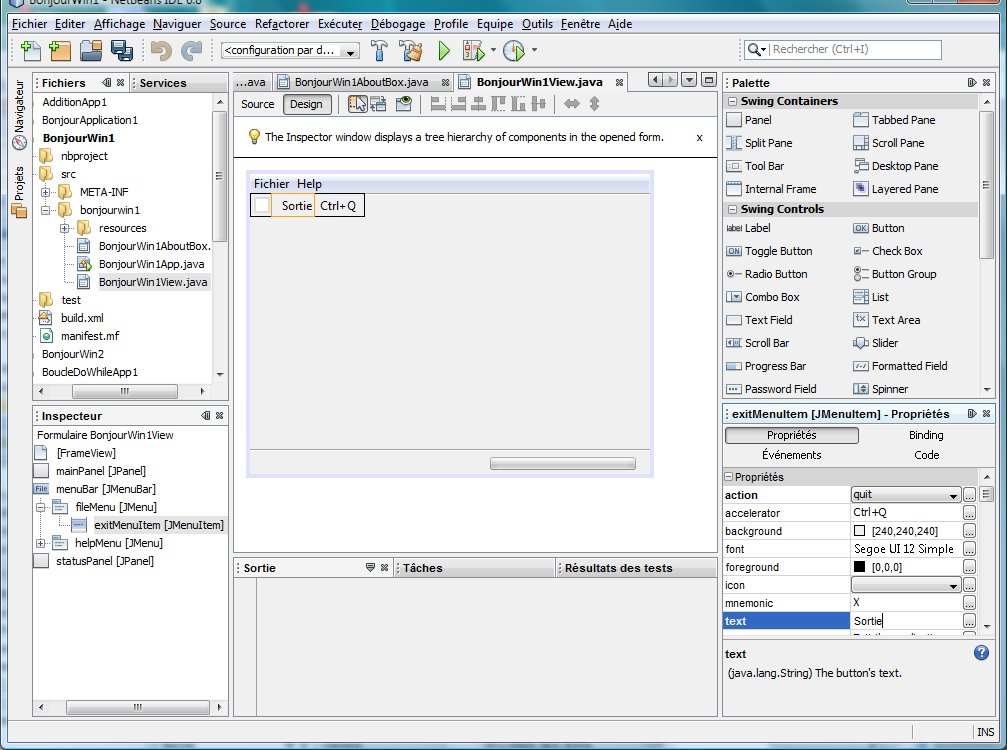
Task: Activate Selection Mode in the form designer
Action: pyautogui.click(x=358, y=103)
